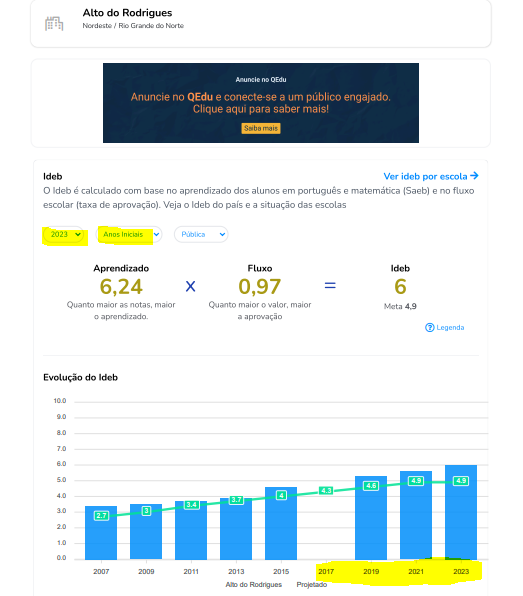Click the 2019 bar in the chart
This screenshot has width=523, height=596.
pos(371,518)
